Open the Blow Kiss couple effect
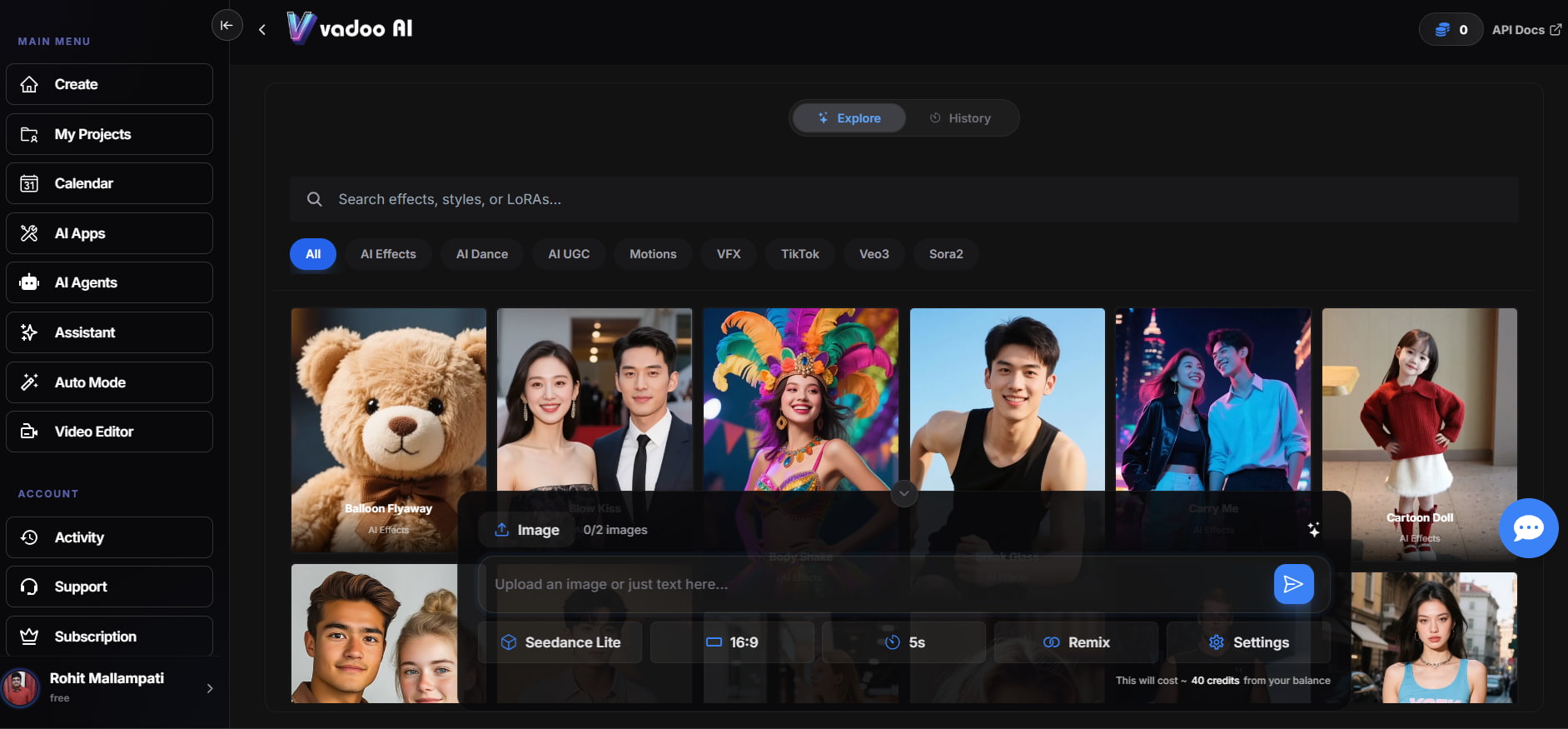Image resolution: width=1568 pixels, height=729 pixels. pyautogui.click(x=595, y=400)
